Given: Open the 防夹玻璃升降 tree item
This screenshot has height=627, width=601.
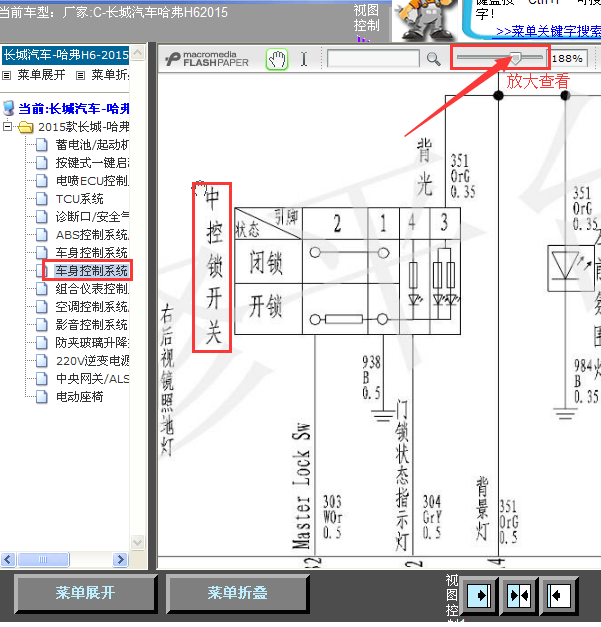Looking at the screenshot, I should point(92,343).
